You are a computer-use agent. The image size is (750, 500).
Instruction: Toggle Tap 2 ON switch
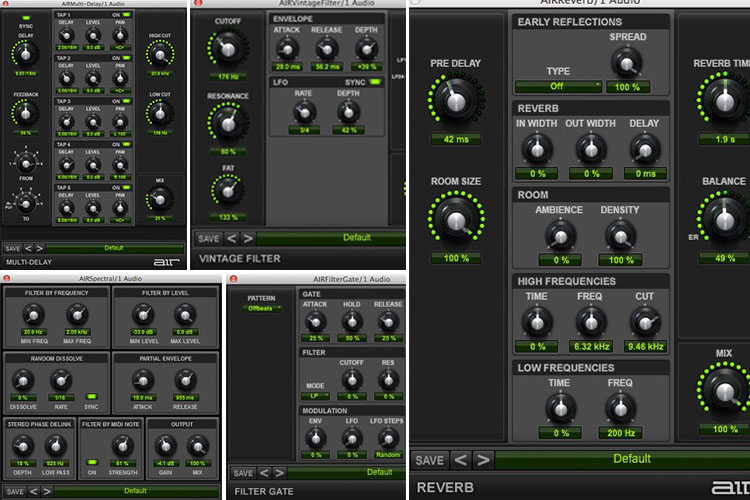coord(127,58)
